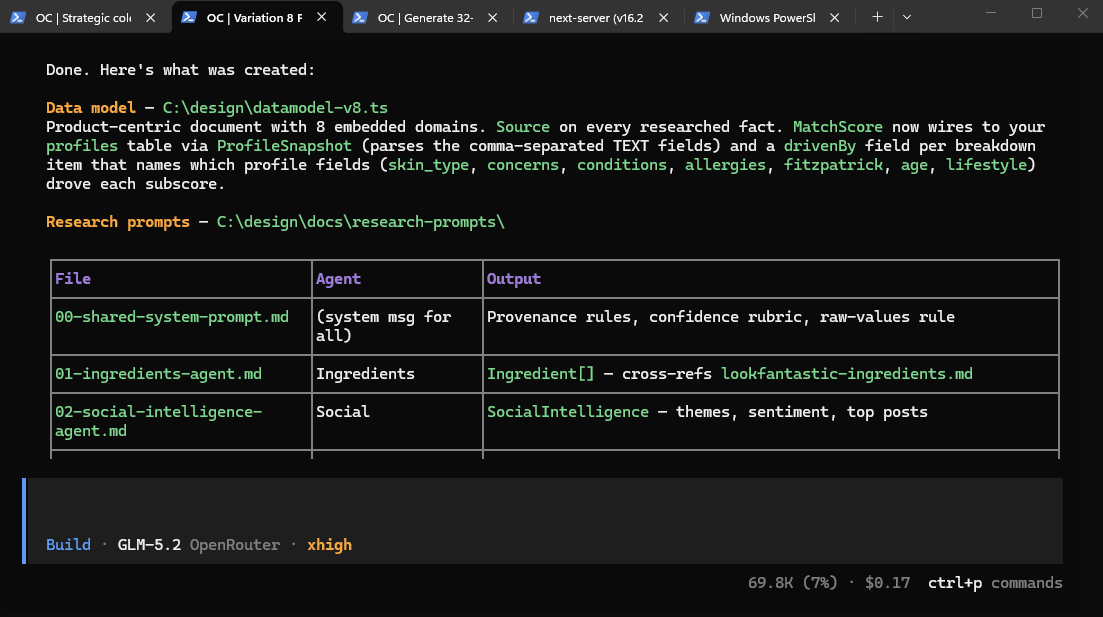Viewport: 1103px width, 617px height.
Task: Click the ProfileSnapshot keyword
Action: pyautogui.click(x=284, y=146)
